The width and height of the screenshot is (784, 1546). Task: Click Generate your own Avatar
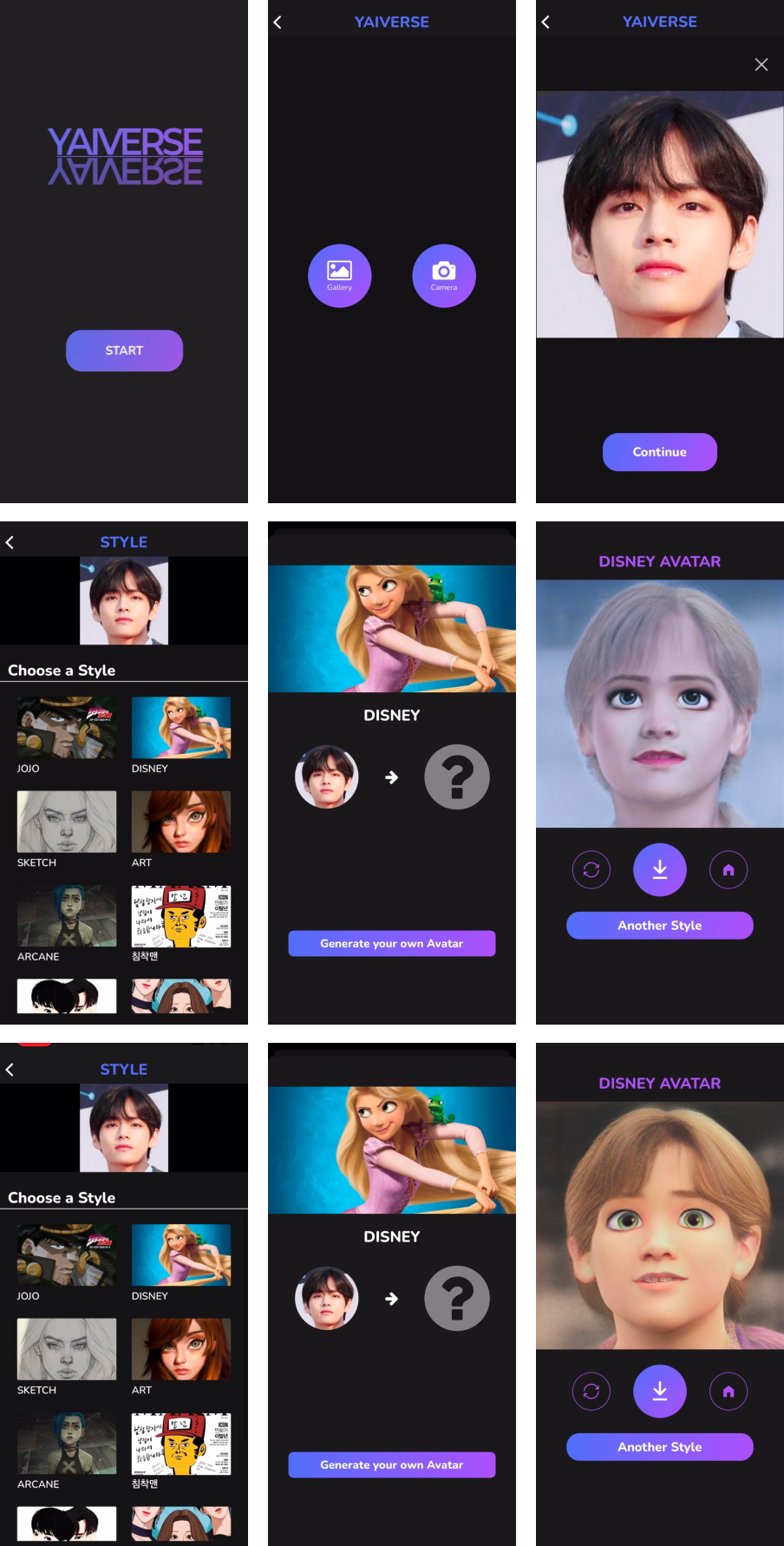[391, 943]
